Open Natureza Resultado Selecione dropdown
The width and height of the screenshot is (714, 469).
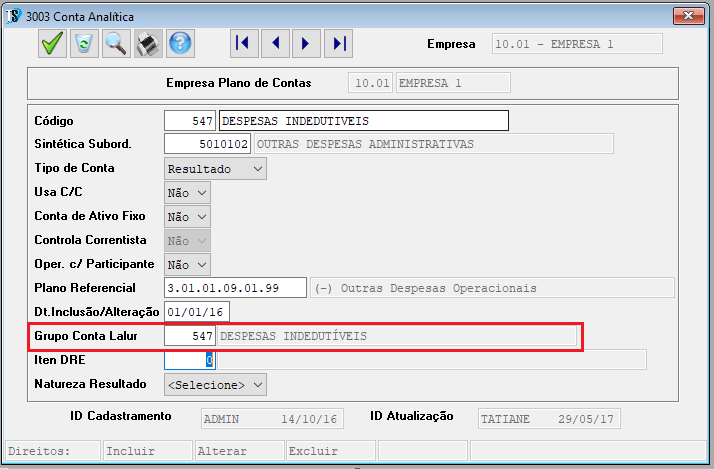click(x=215, y=385)
